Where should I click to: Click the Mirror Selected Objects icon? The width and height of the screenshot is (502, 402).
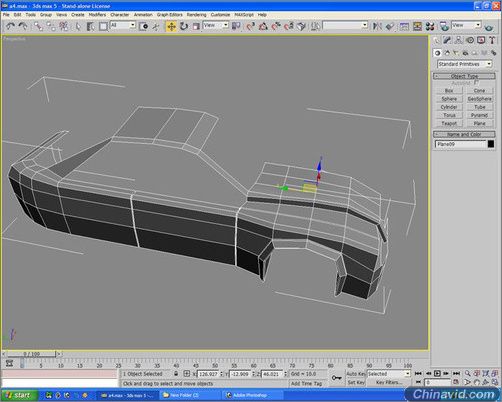[377, 26]
